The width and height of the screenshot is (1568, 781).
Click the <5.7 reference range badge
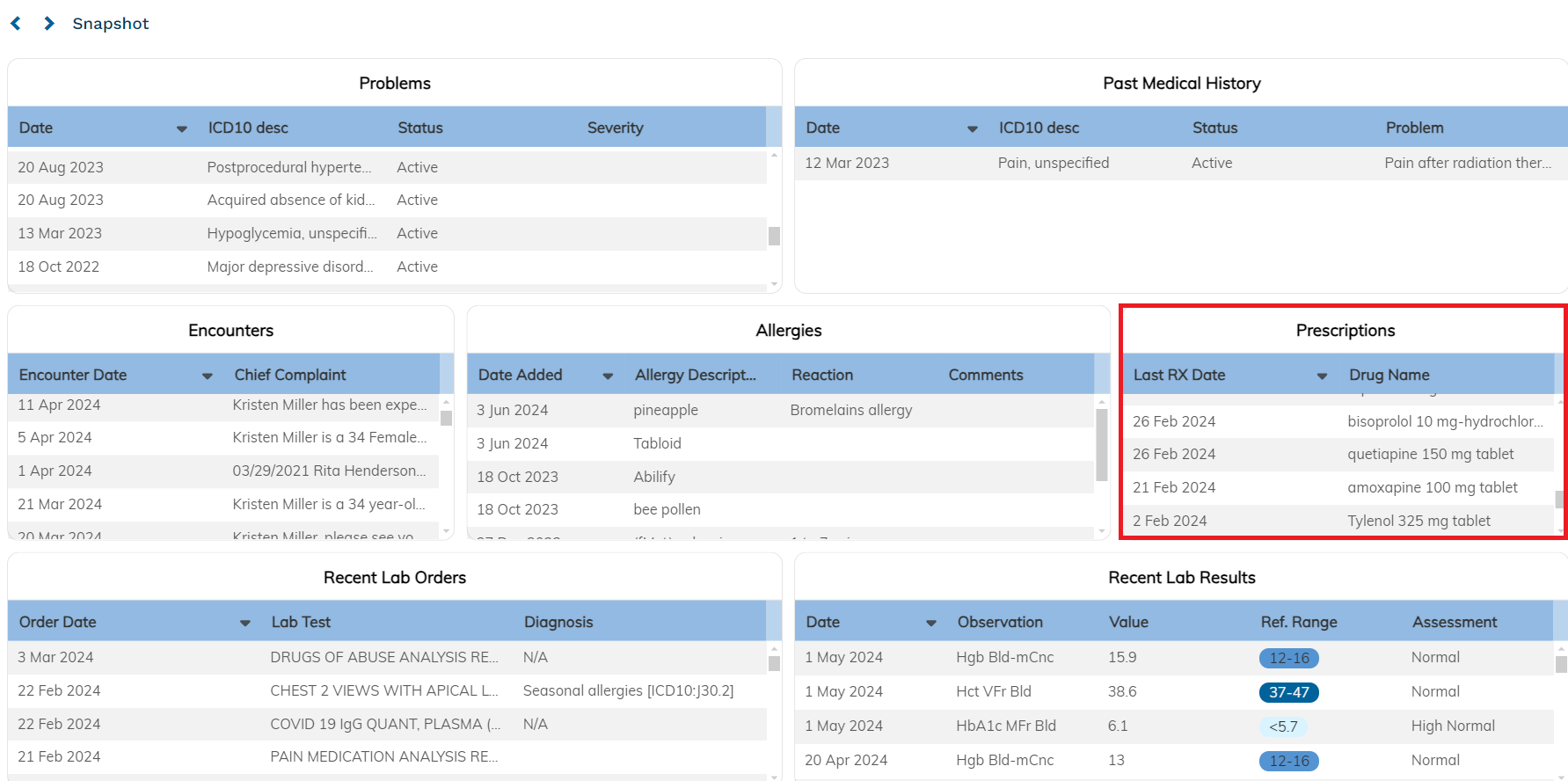[1283, 726]
